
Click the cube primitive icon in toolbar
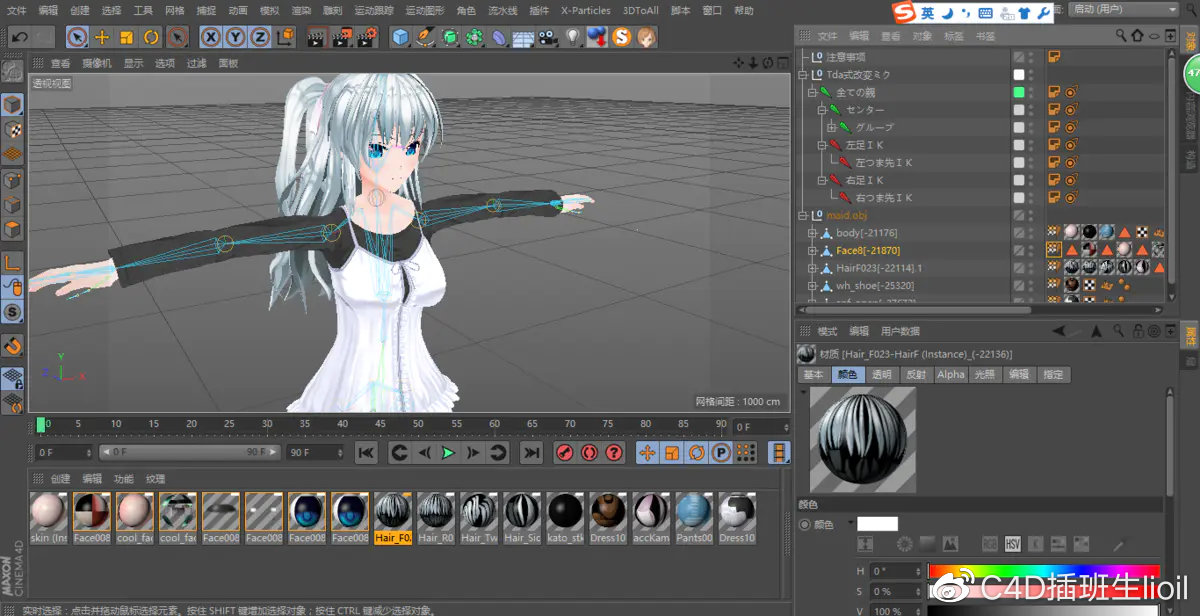tap(400, 37)
